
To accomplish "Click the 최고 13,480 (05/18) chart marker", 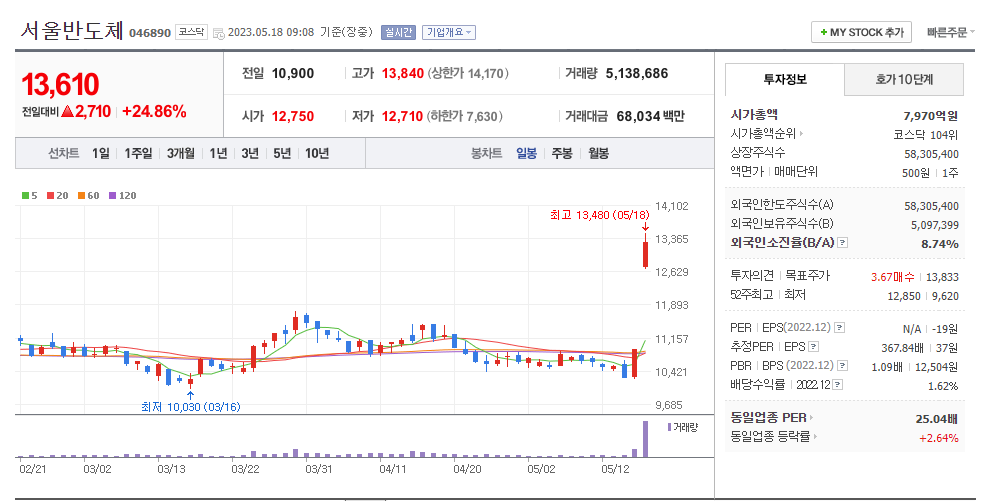I will pyautogui.click(x=599, y=215).
